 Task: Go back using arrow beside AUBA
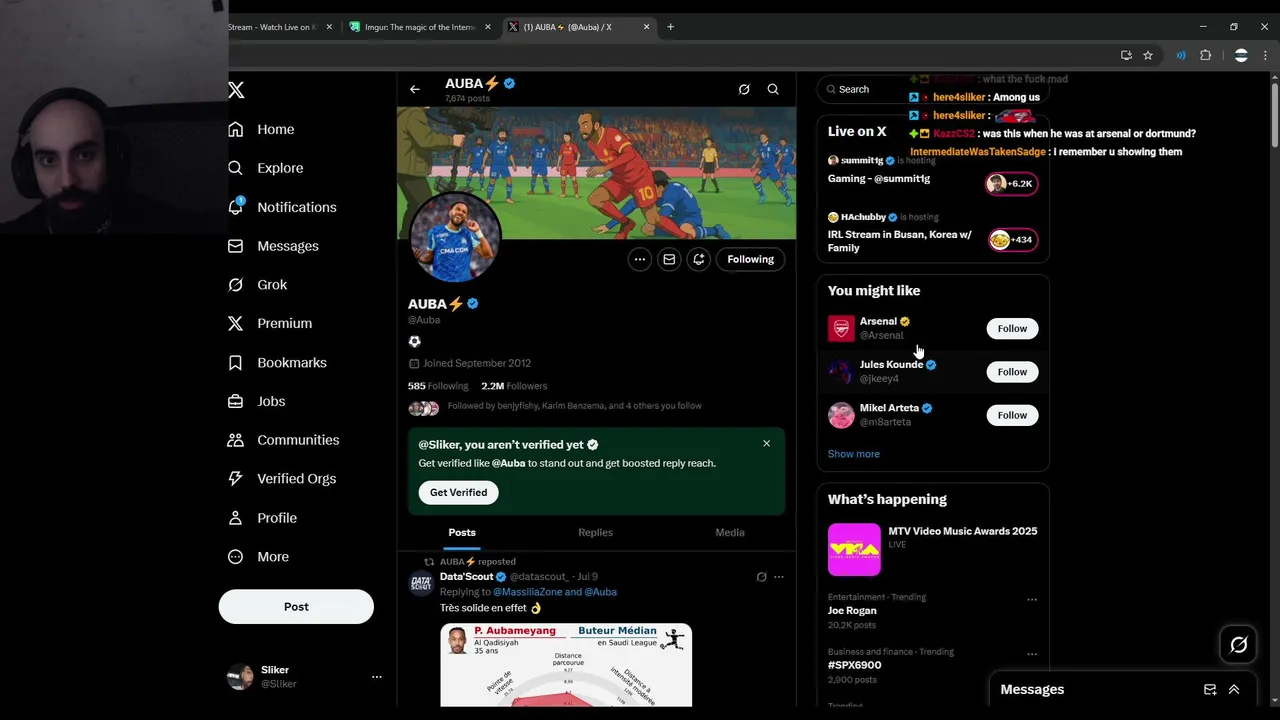[x=415, y=89]
